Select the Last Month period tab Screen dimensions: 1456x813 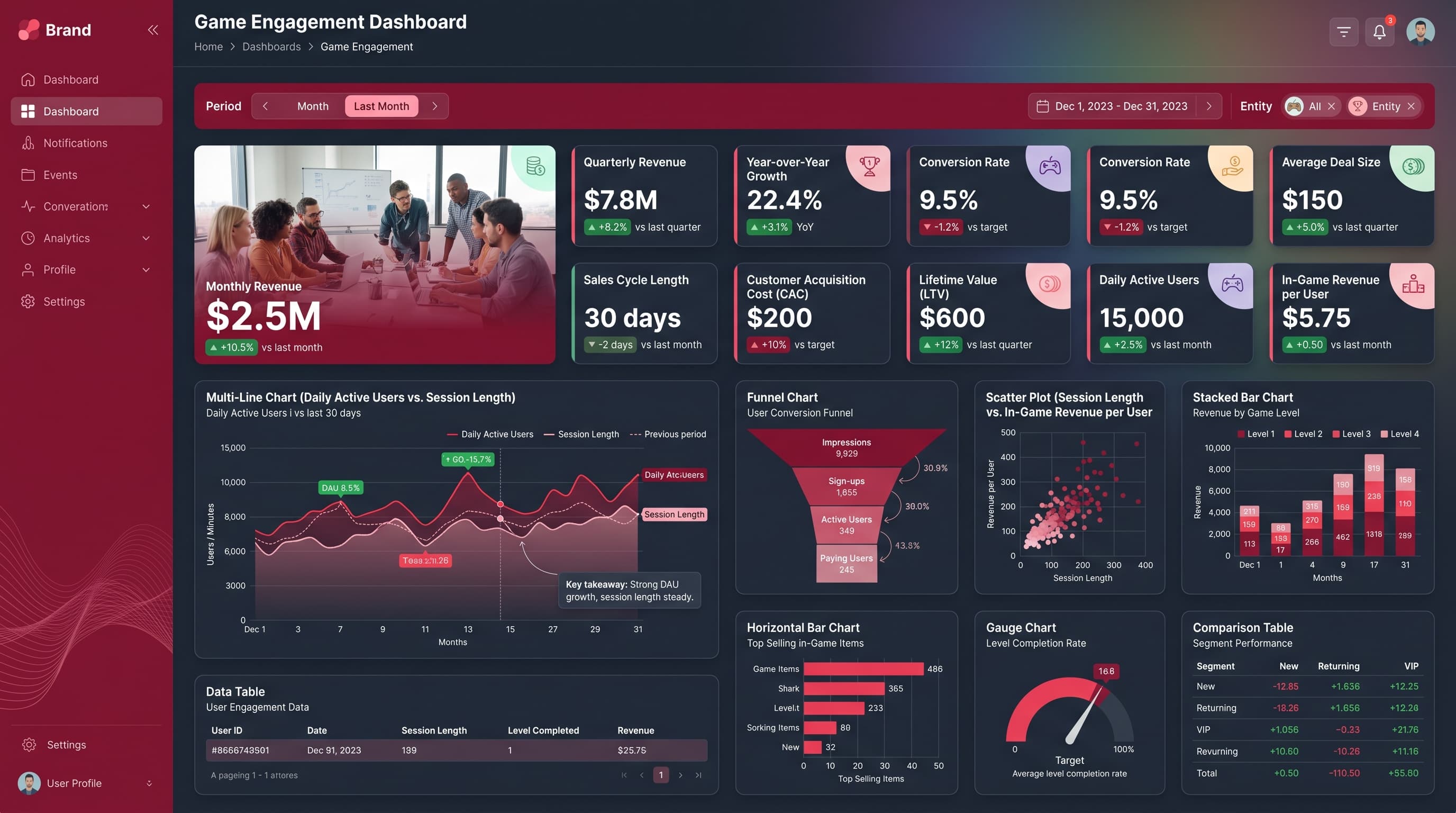pyautogui.click(x=381, y=106)
